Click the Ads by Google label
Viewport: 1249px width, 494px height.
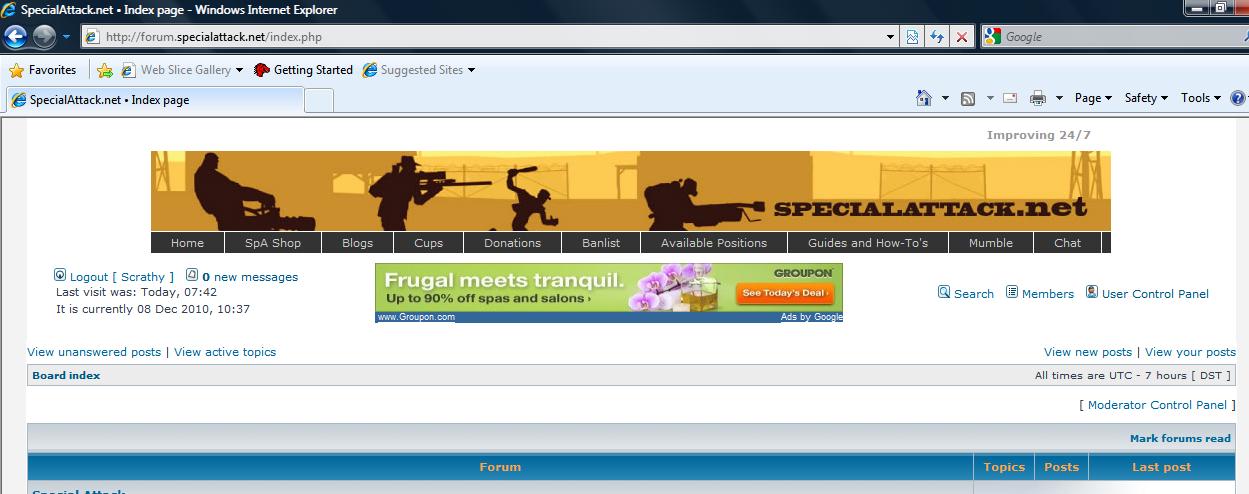pos(811,317)
